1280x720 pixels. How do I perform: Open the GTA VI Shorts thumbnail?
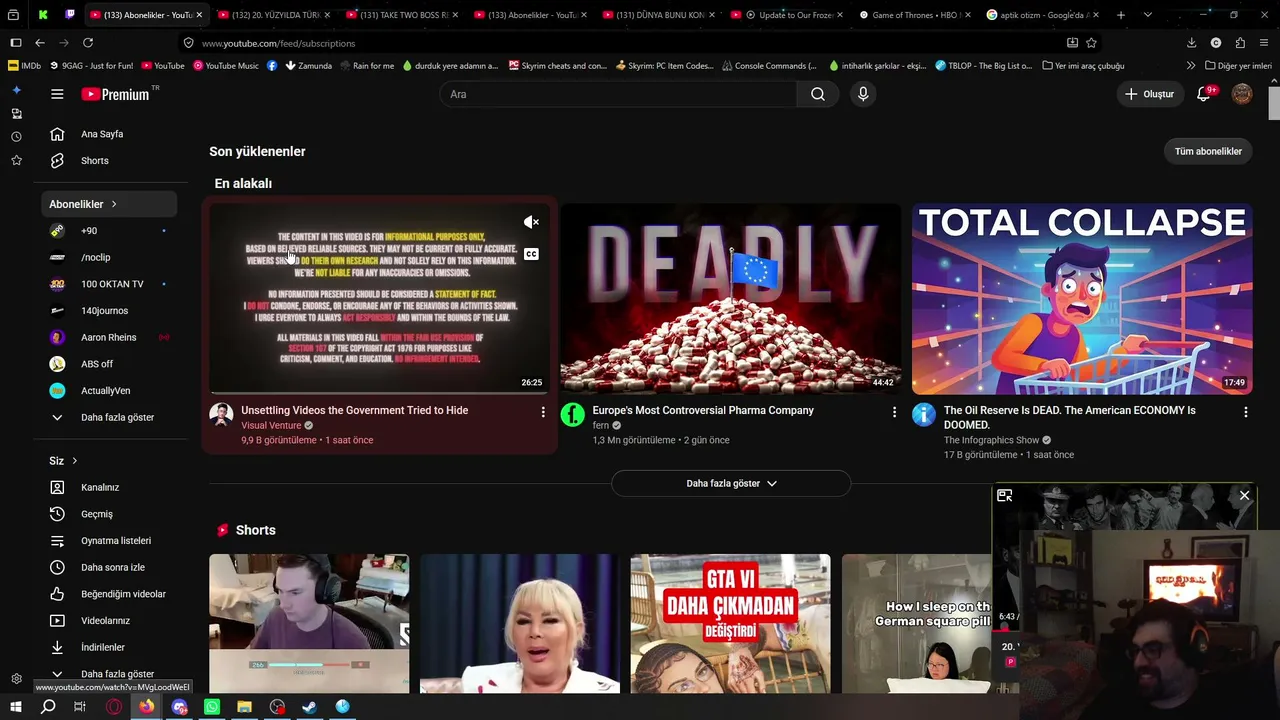point(731,624)
